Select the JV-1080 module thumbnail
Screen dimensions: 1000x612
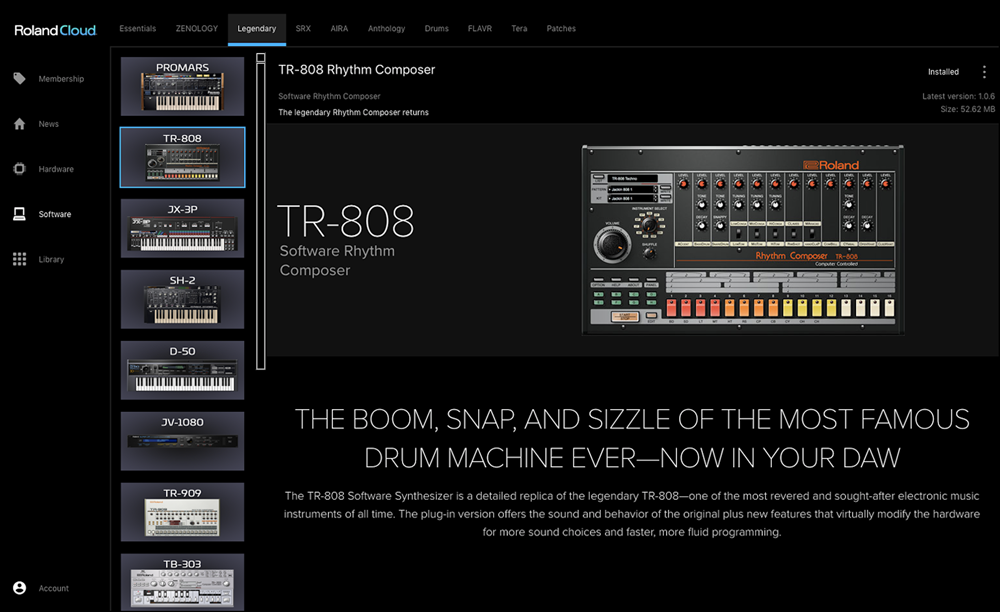pos(182,441)
